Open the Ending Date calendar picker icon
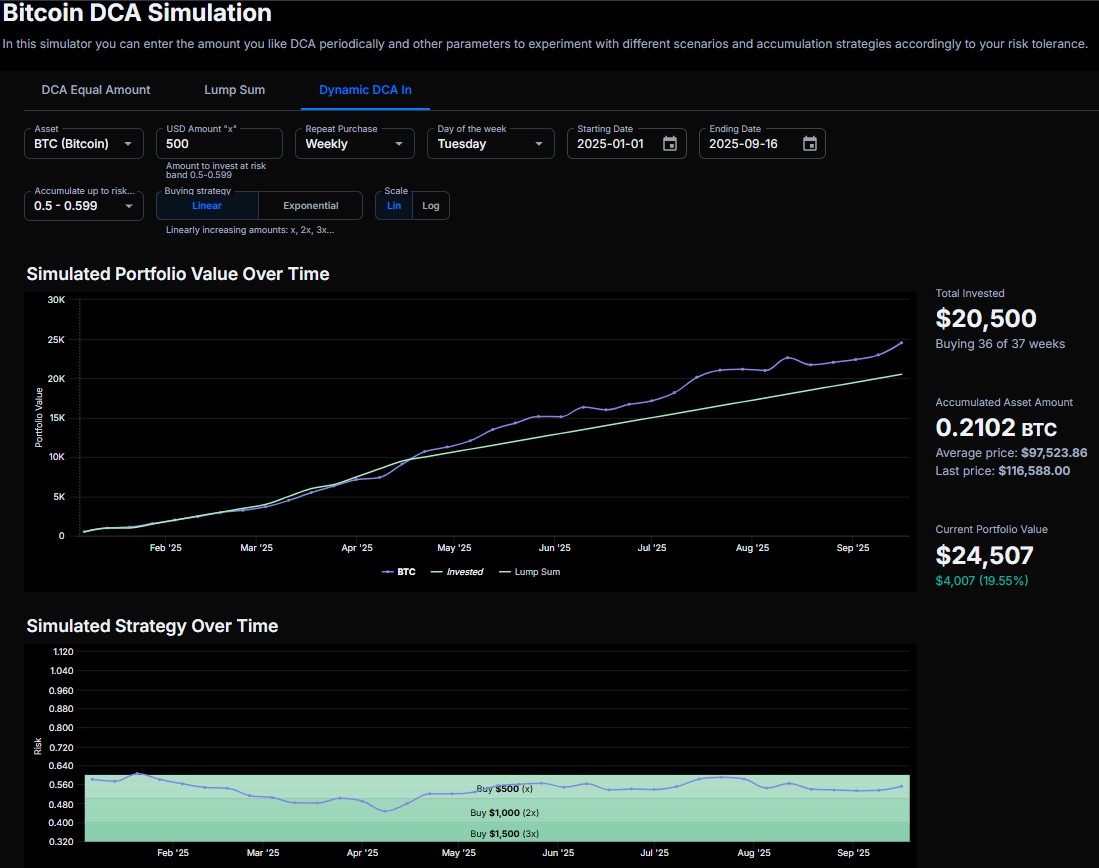Screen dimensions: 1099x868 (810, 144)
